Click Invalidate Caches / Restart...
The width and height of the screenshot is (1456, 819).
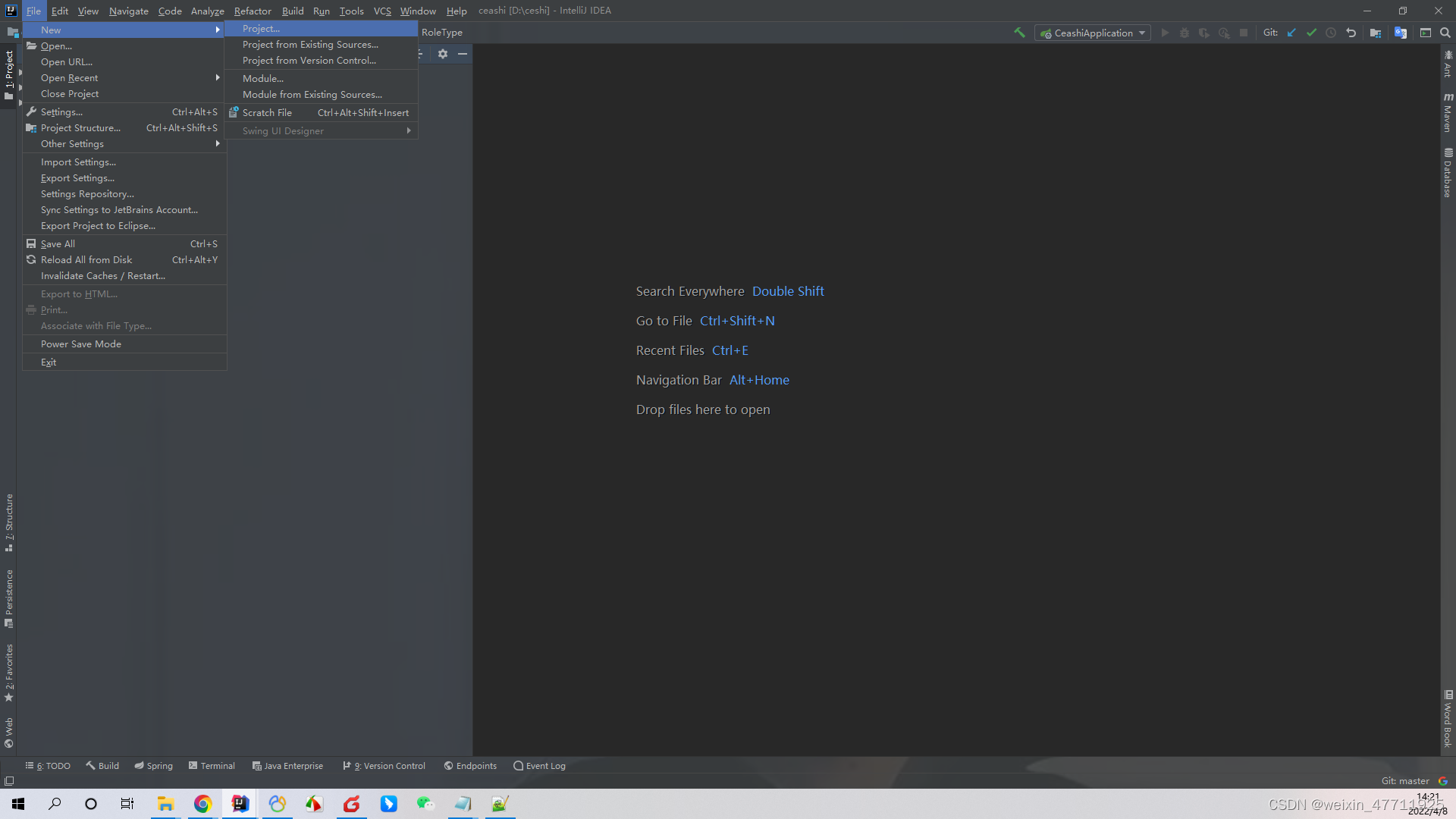point(124,276)
